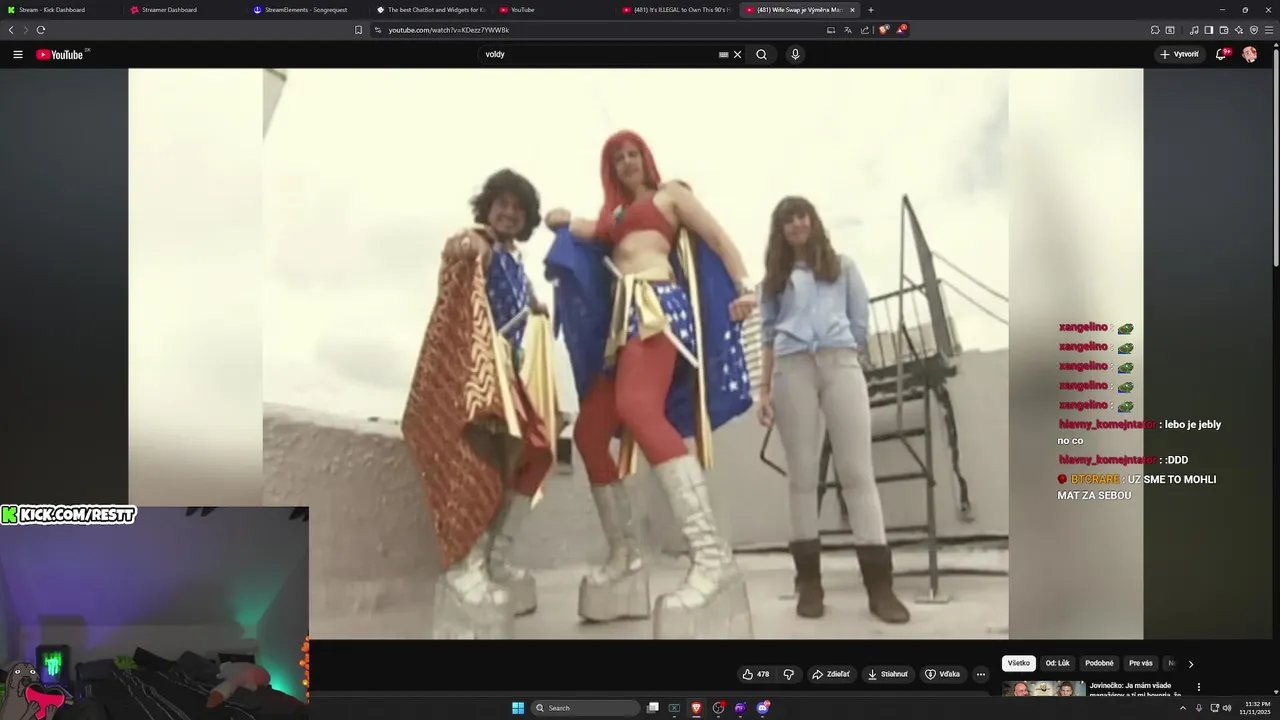1280x720 pixels.
Task: Open the YouTube hamburger guide menu
Action: click(x=17, y=54)
